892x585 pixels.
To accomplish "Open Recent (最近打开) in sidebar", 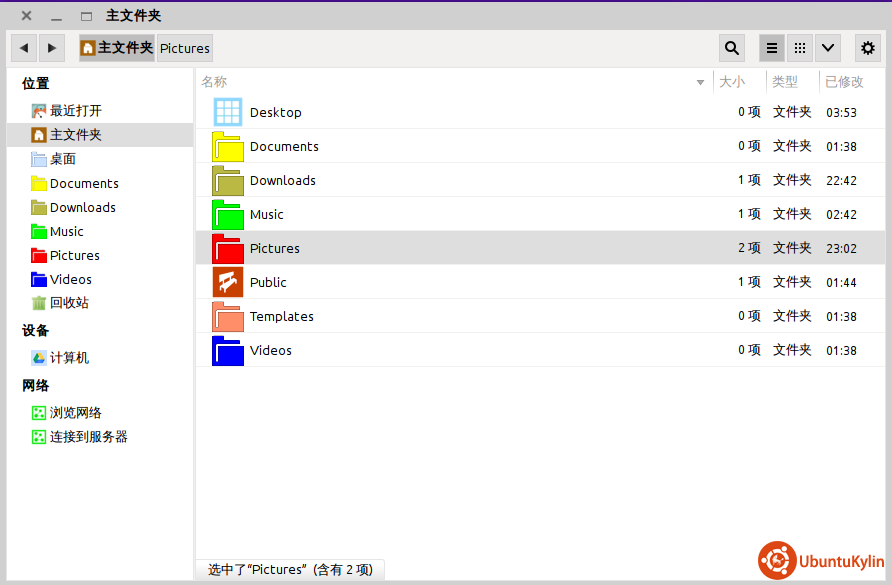I will [x=75, y=111].
